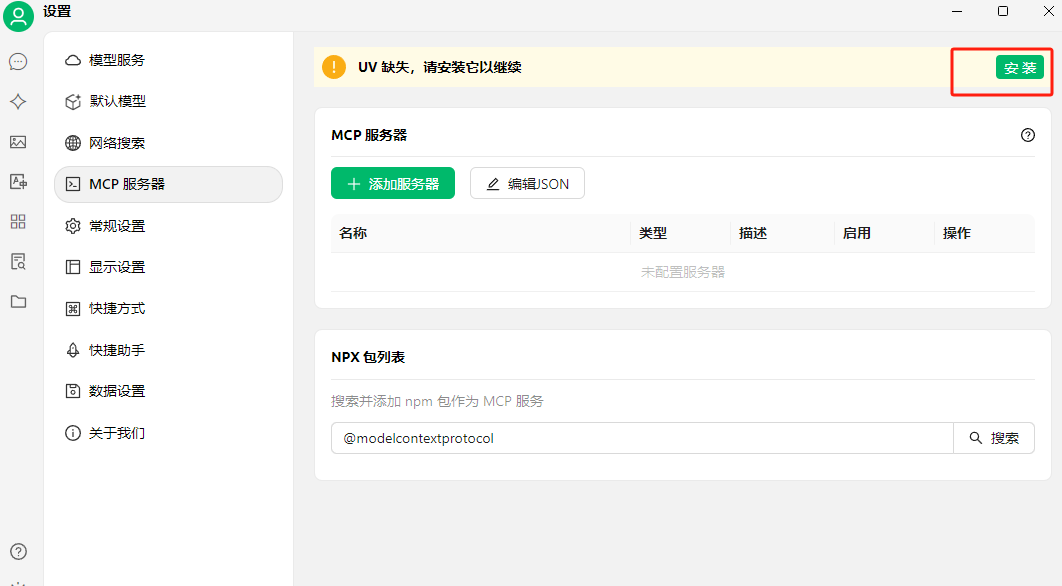Select 模型服务 in settings menu
Screen dimensions: 1062x586
(x=117, y=60)
